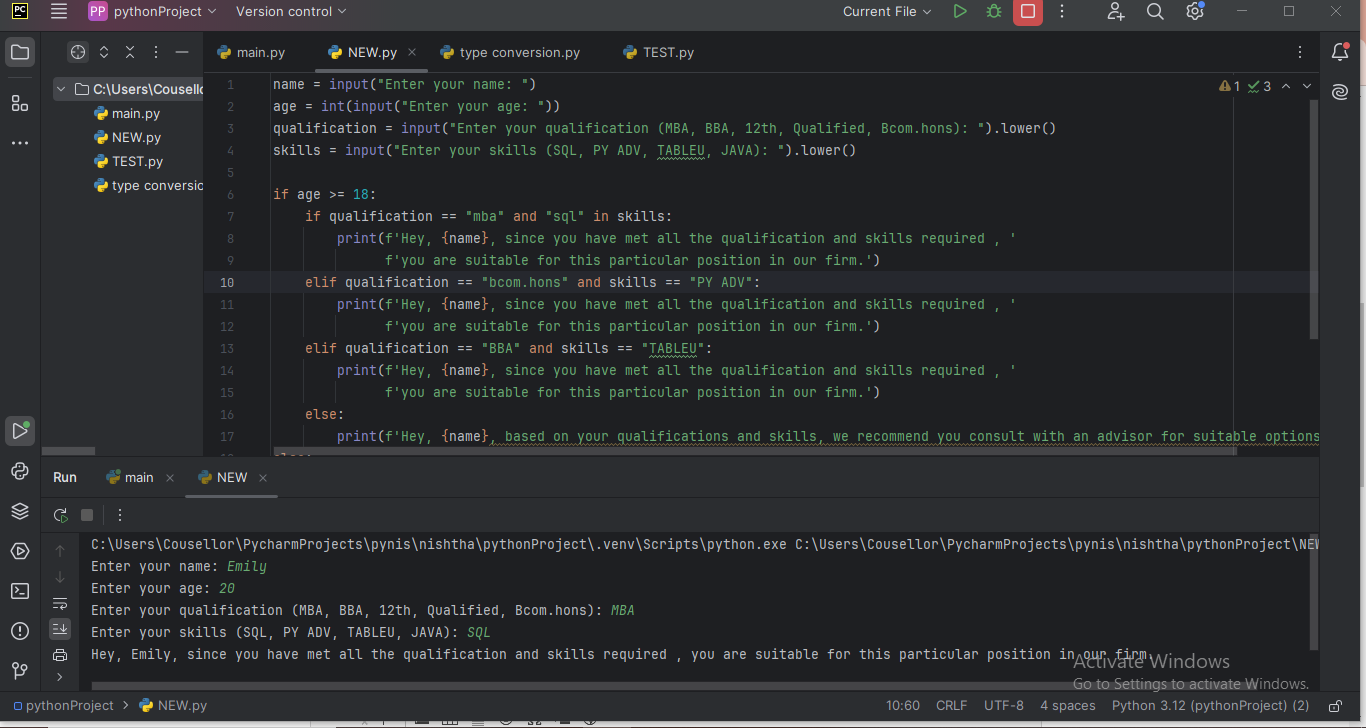
Task: Click Python 3.12 interpreter in status bar
Action: tap(1211, 705)
